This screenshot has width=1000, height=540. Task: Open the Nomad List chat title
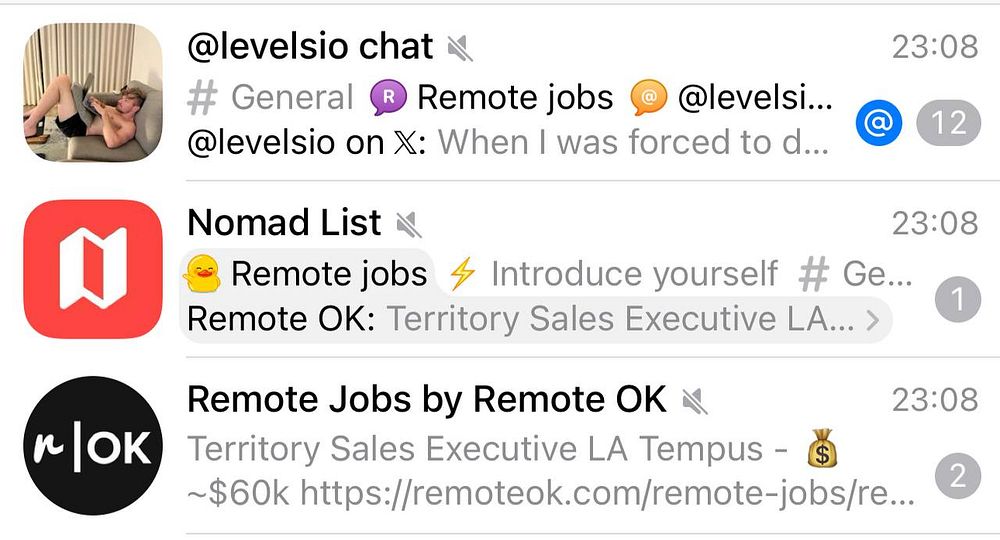point(284,222)
